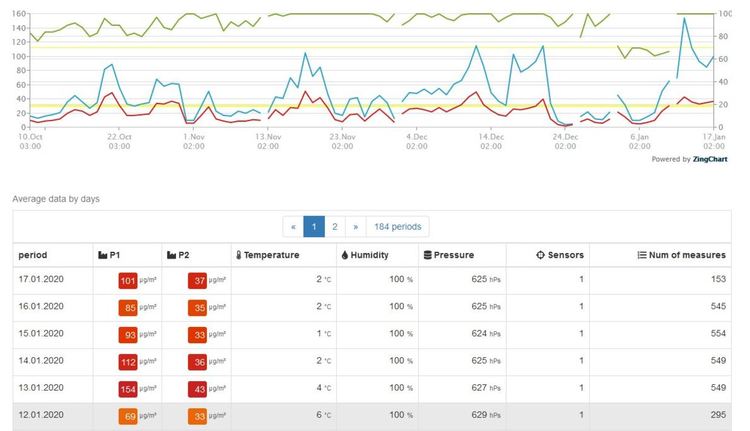
Task: Click the P2 value 35 badge
Action: (197, 308)
